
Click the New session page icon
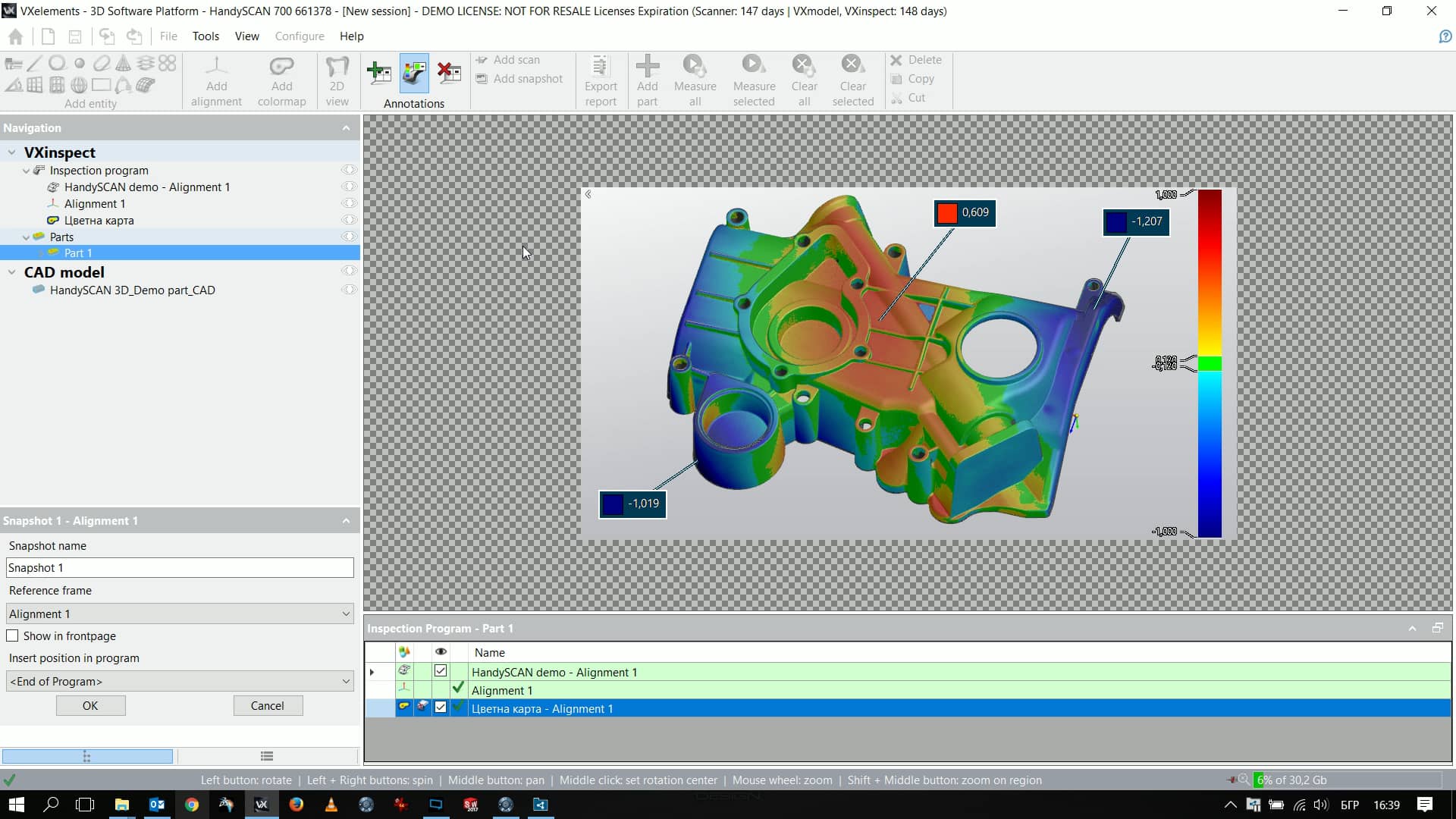(48, 36)
